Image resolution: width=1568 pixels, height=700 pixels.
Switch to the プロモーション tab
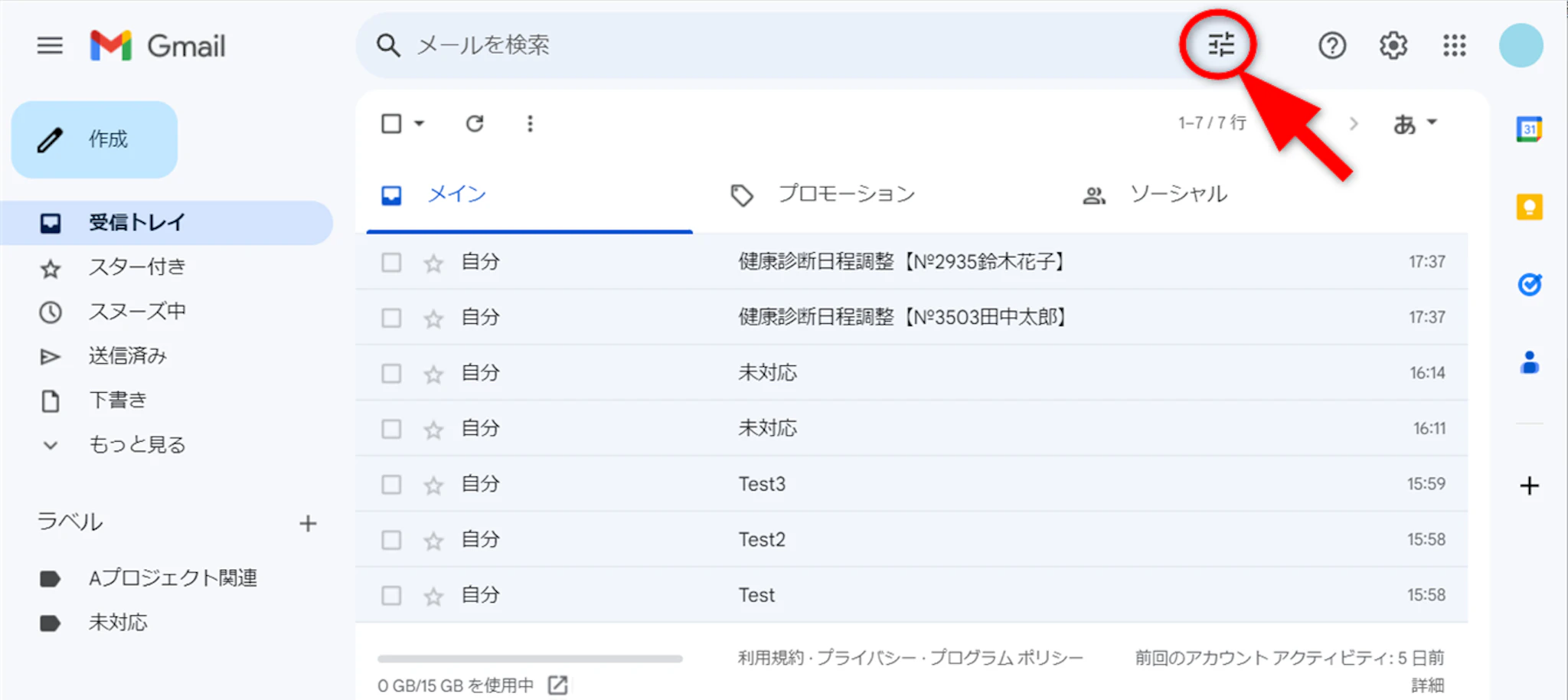point(845,195)
